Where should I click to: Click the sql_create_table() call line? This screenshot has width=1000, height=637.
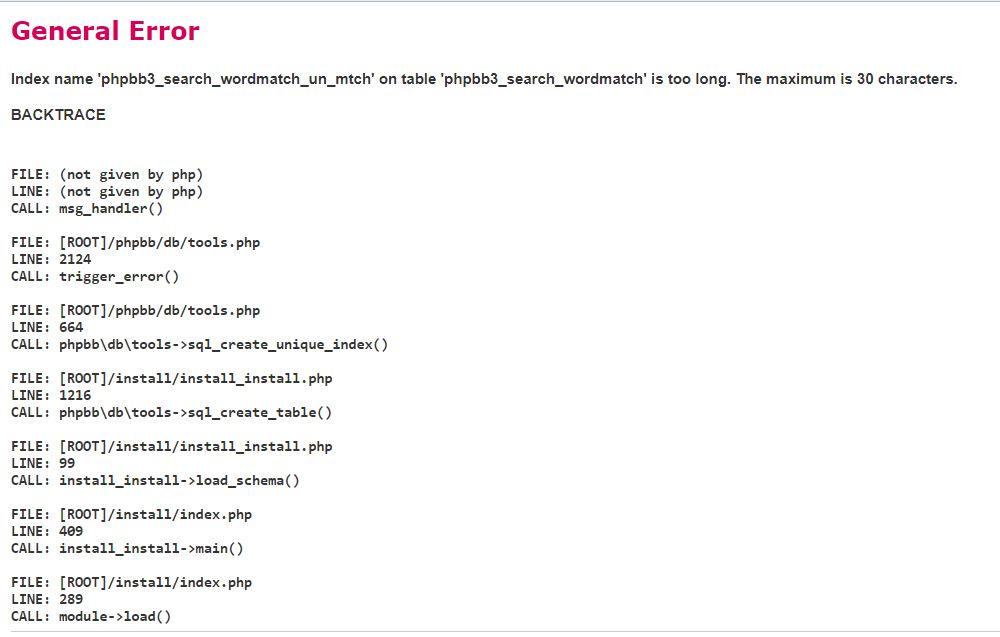coord(171,412)
